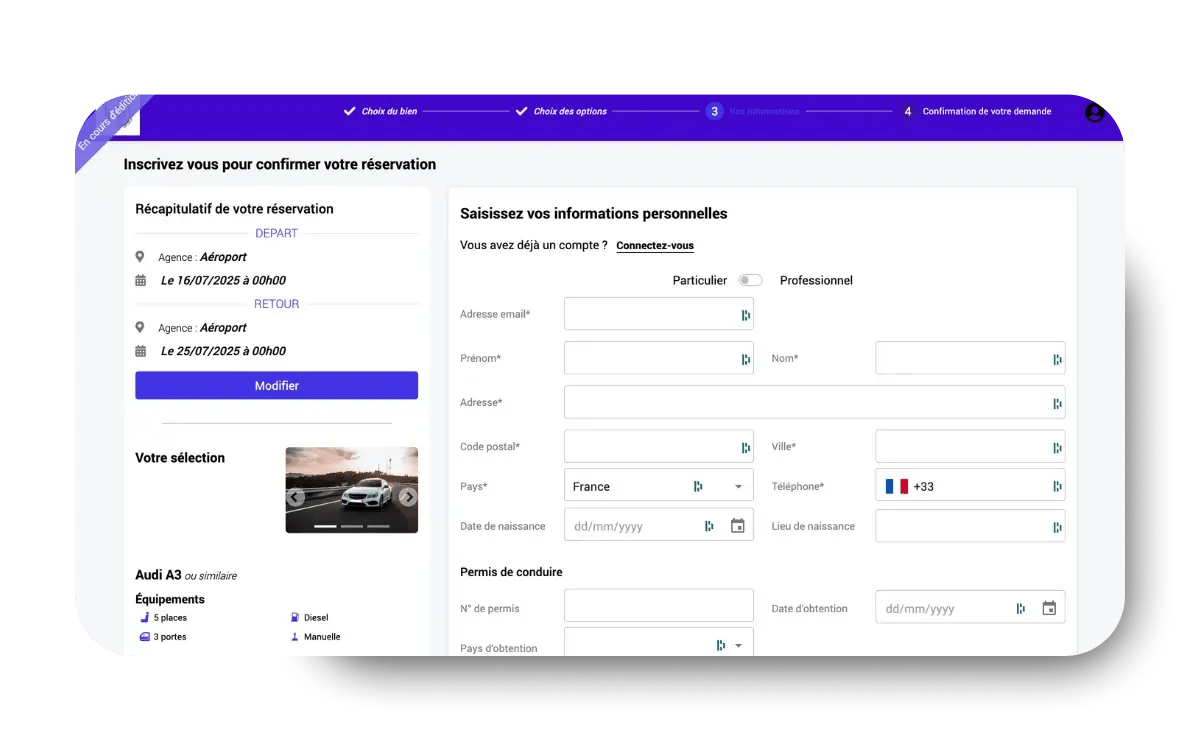Click the return location pin icon
1200x750 pixels.
[x=140, y=327]
